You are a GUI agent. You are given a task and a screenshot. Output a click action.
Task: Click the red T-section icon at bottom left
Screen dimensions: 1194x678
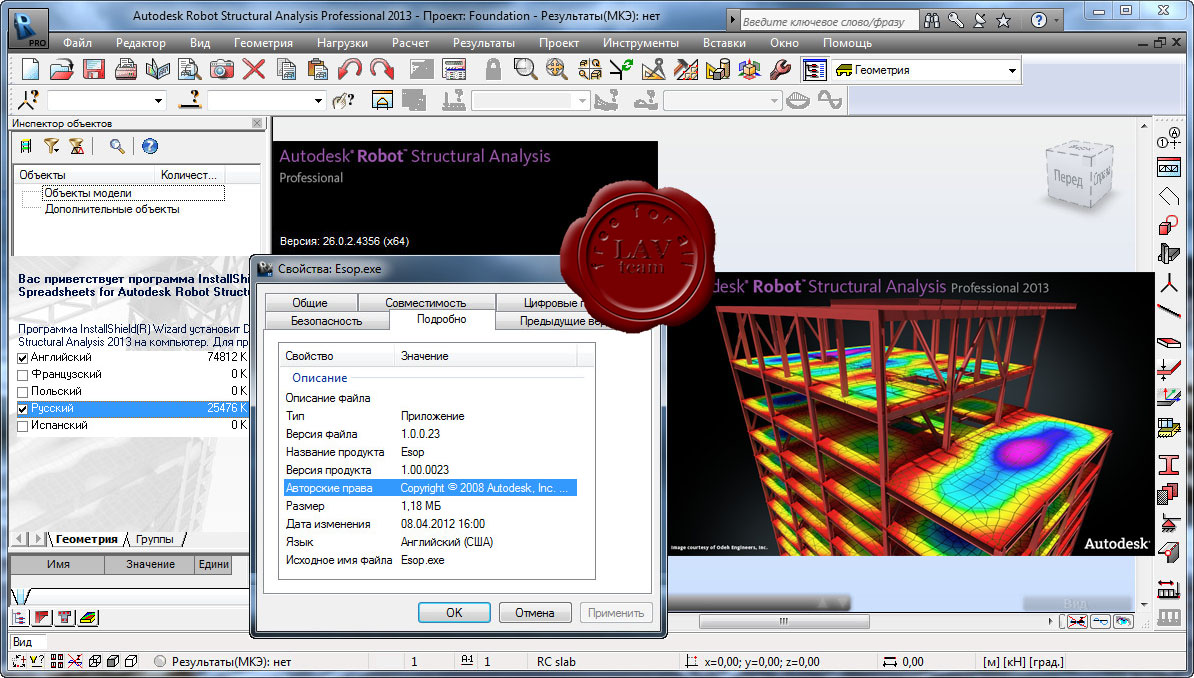65,618
